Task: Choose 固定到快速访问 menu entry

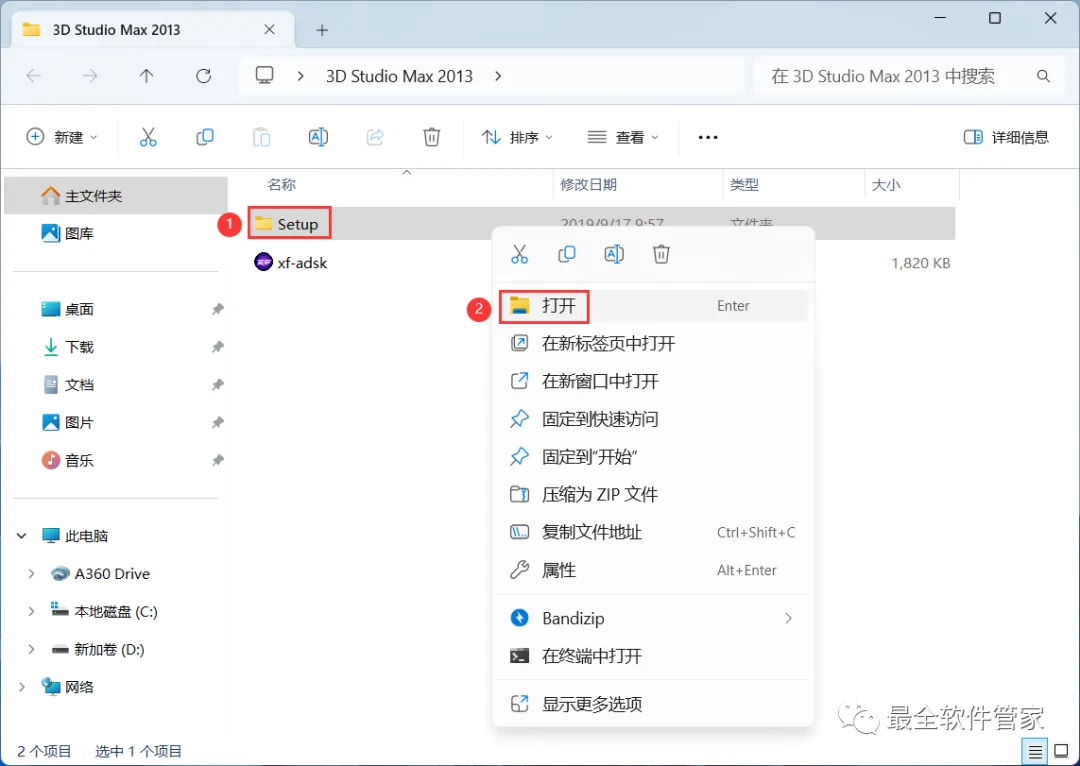Action: click(x=652, y=419)
